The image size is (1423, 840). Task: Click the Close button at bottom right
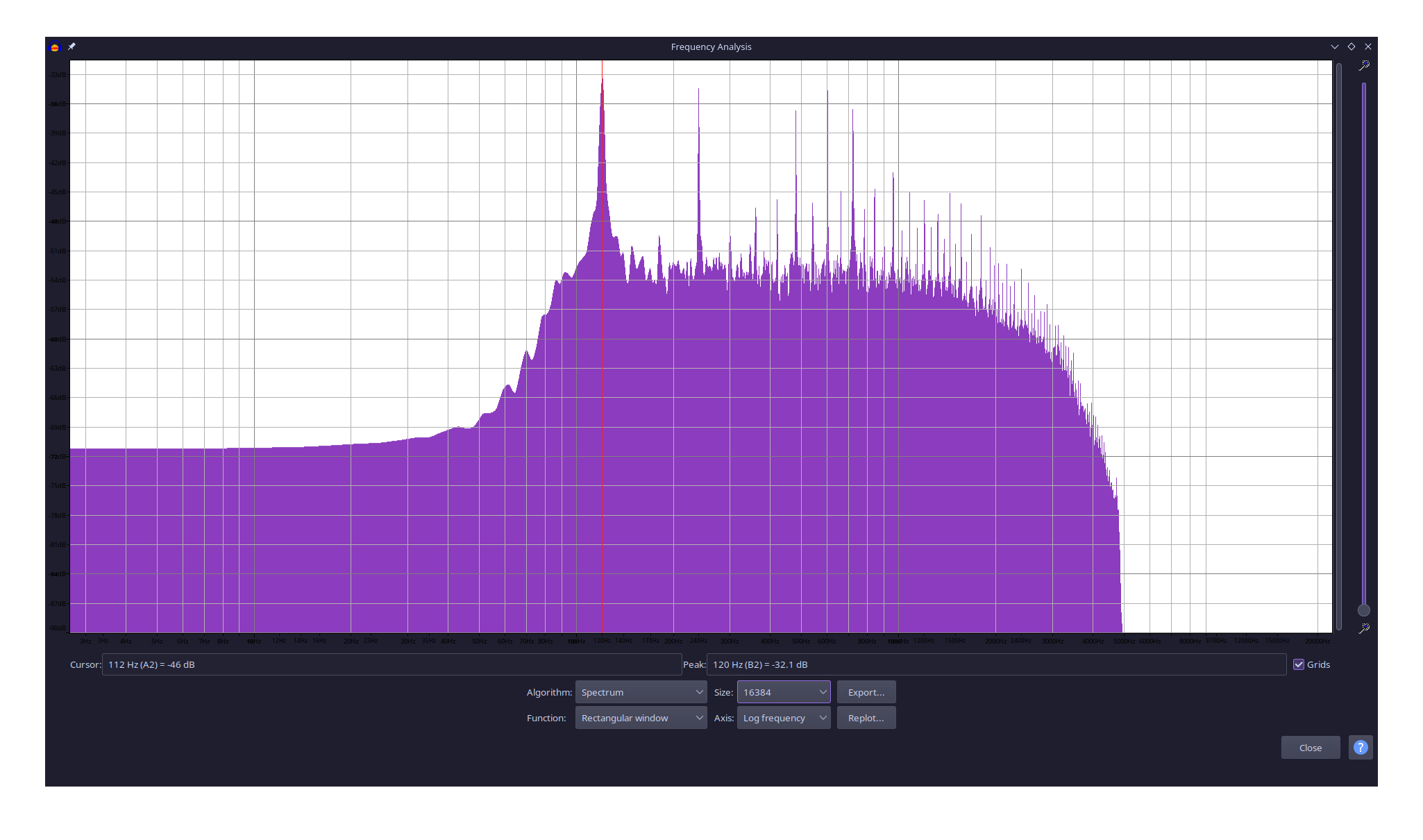(1310, 748)
